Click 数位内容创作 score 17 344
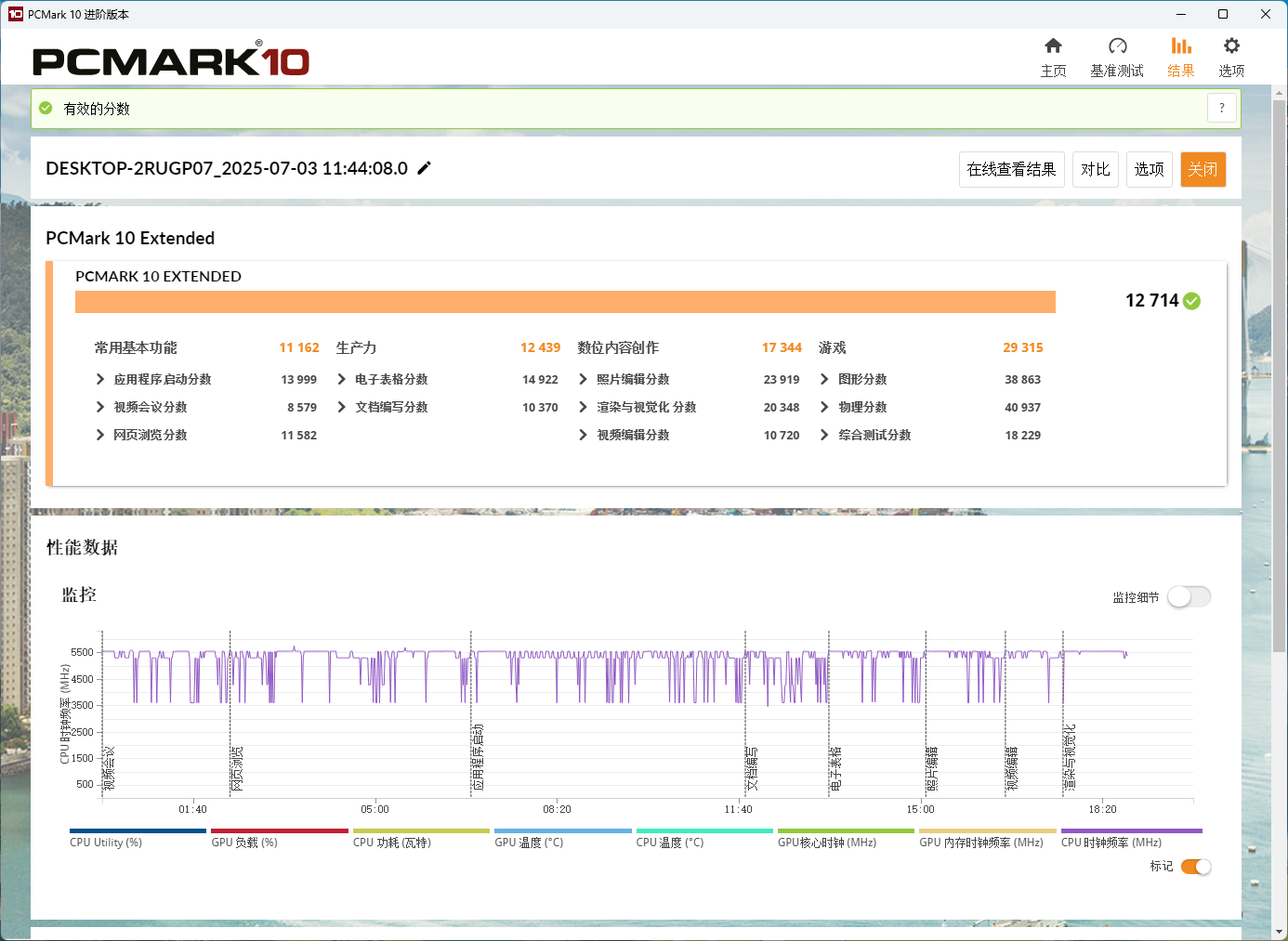The width and height of the screenshot is (1288, 941). [x=782, y=347]
